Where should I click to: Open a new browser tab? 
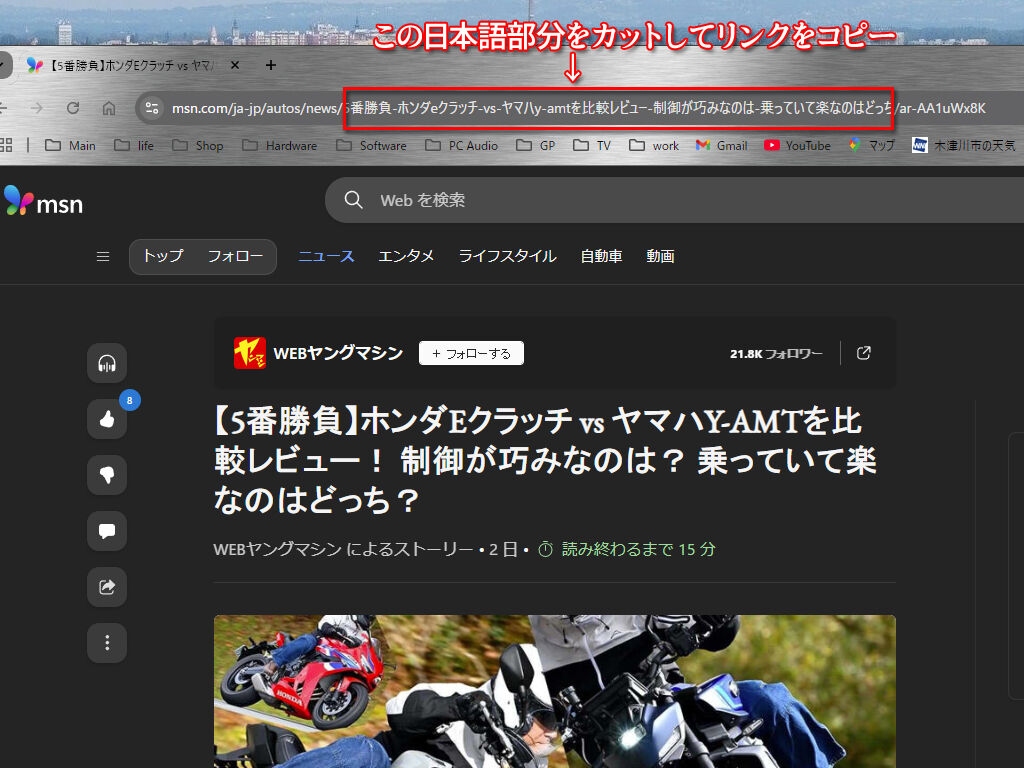tap(270, 65)
